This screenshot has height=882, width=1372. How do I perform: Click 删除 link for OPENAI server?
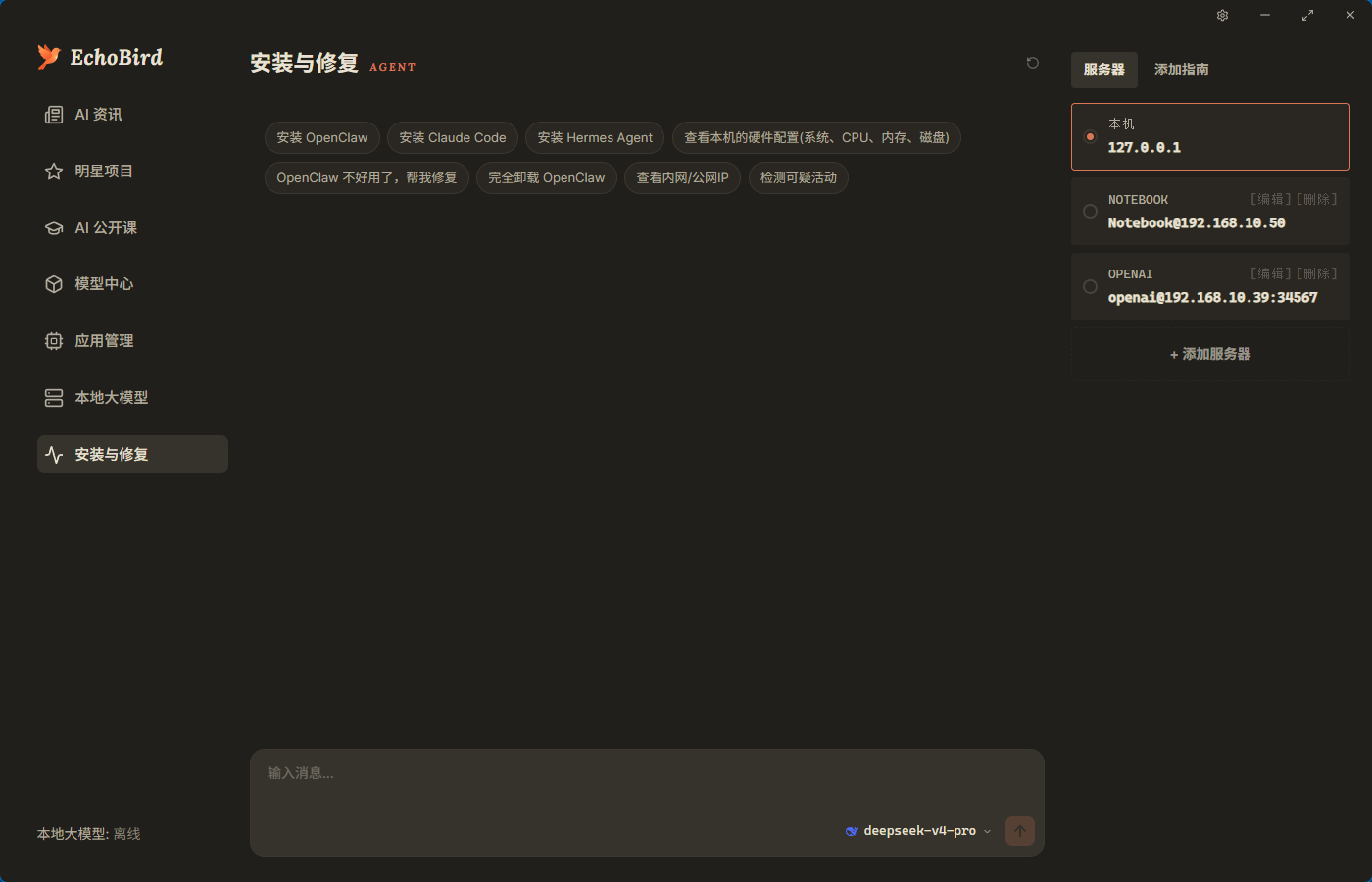(1317, 273)
